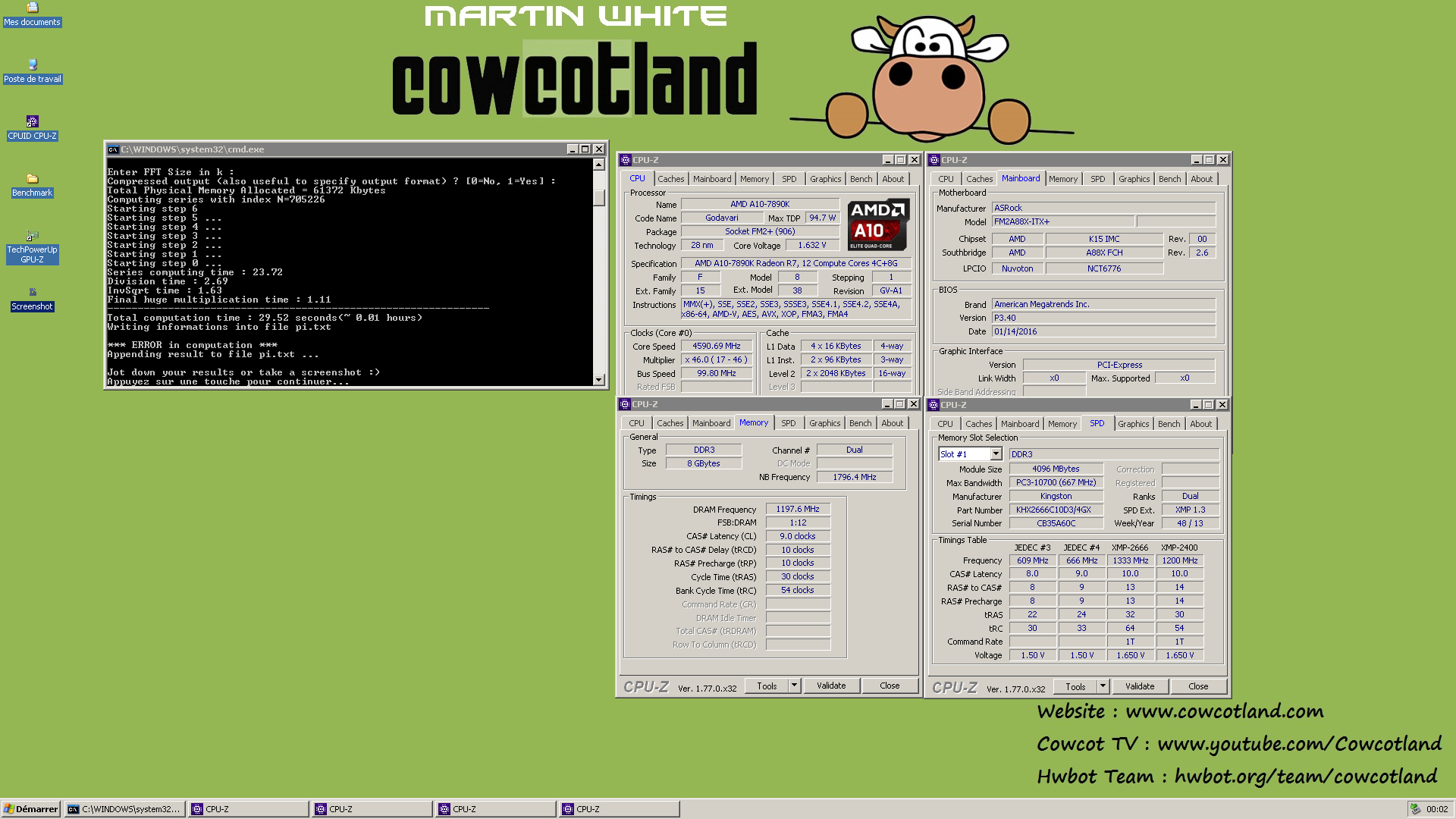The image size is (1456, 819).
Task: Click Validate button in SPD window
Action: [x=1140, y=686]
